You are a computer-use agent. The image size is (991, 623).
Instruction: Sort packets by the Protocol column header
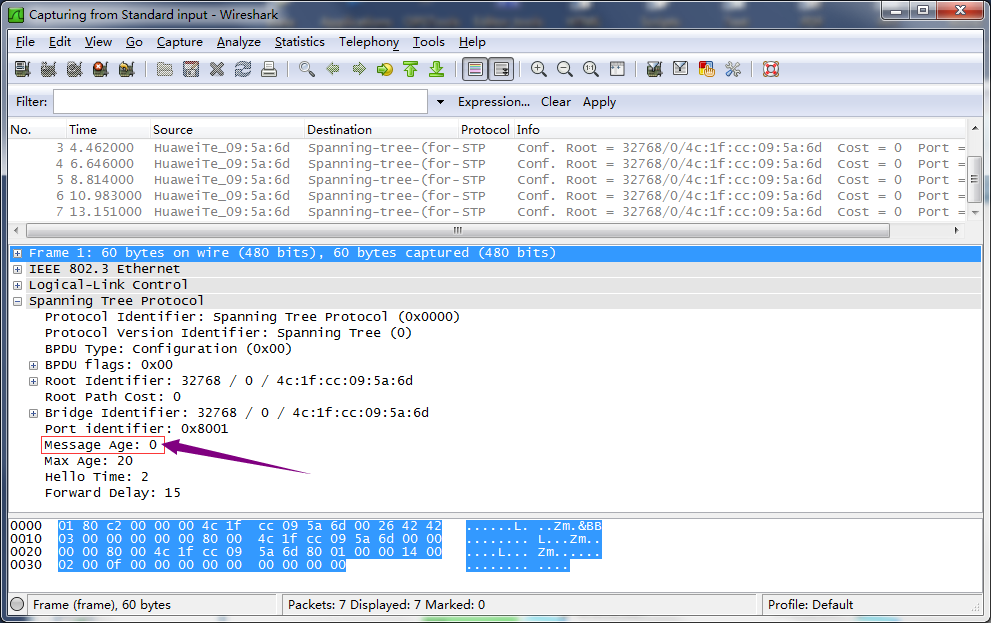click(x=486, y=130)
